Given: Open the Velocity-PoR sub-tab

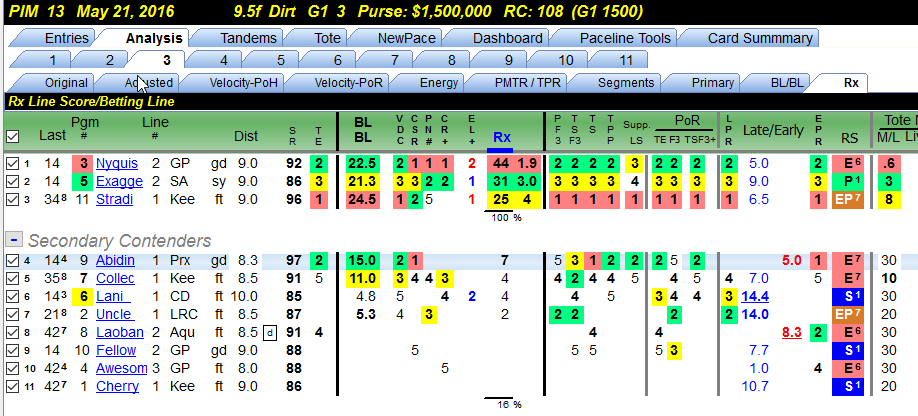Looking at the screenshot, I should tap(348, 82).
